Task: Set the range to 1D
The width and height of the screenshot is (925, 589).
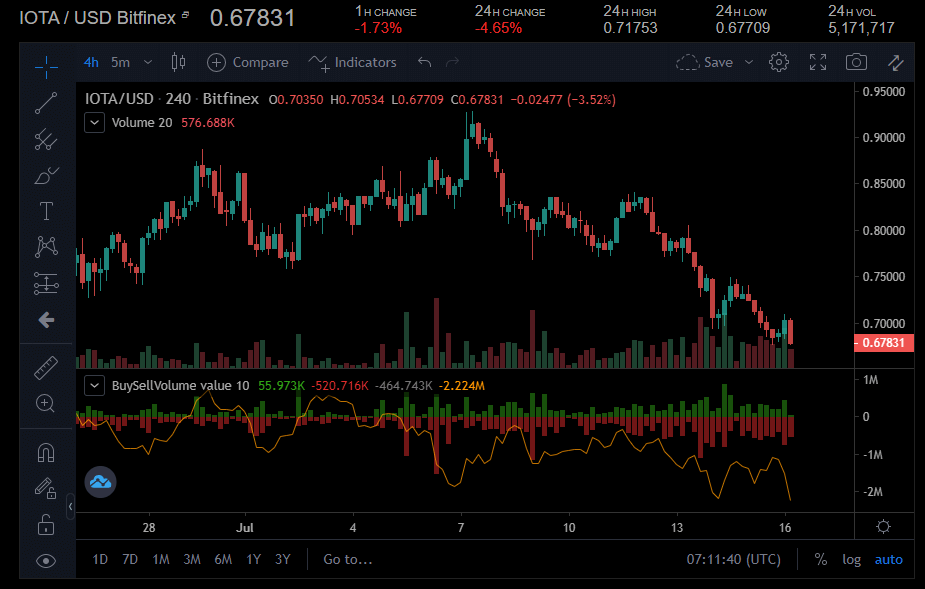Action: pyautogui.click(x=100, y=559)
